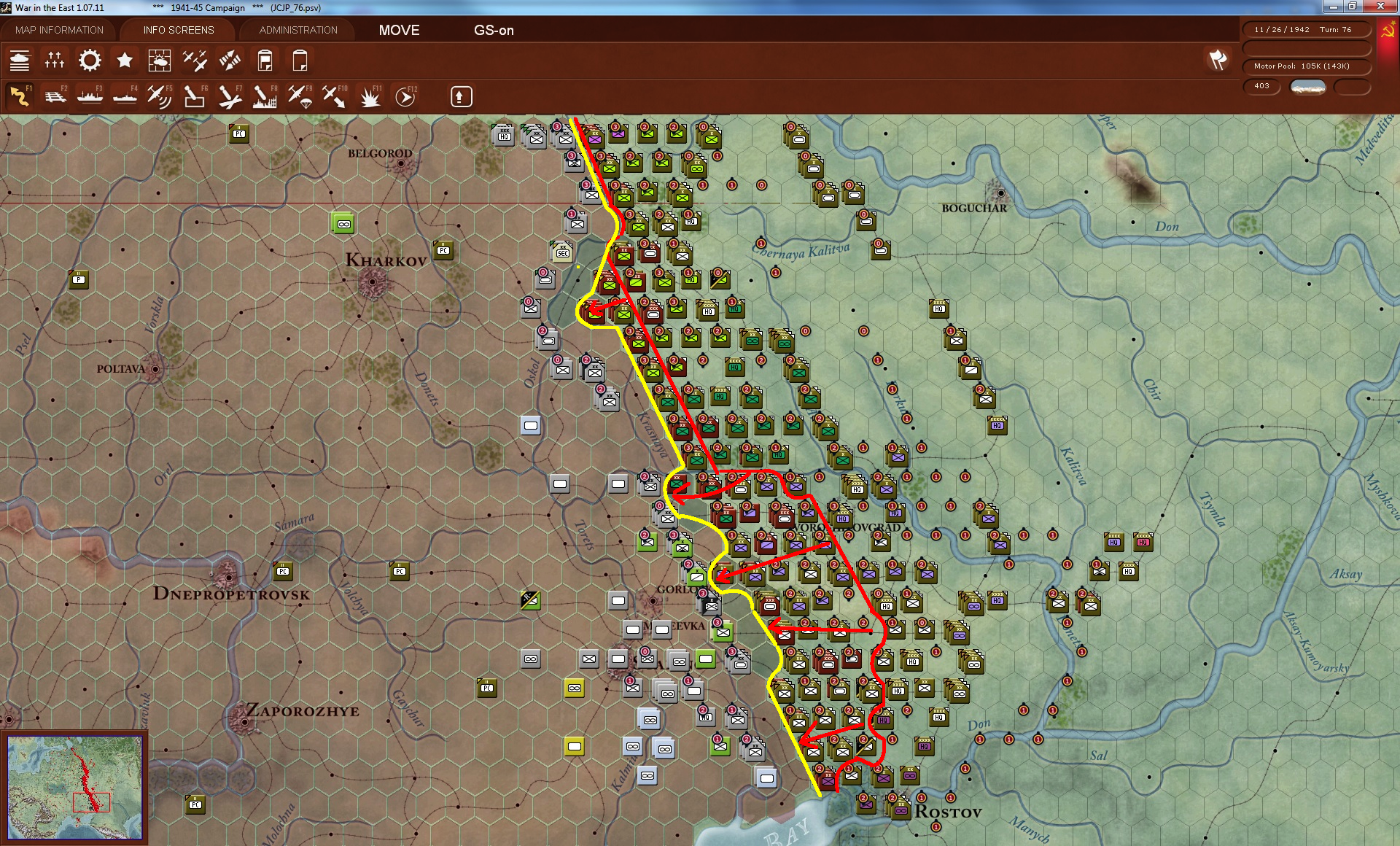Open the Map Information tab
This screenshot has width=1400, height=846.
(x=59, y=30)
